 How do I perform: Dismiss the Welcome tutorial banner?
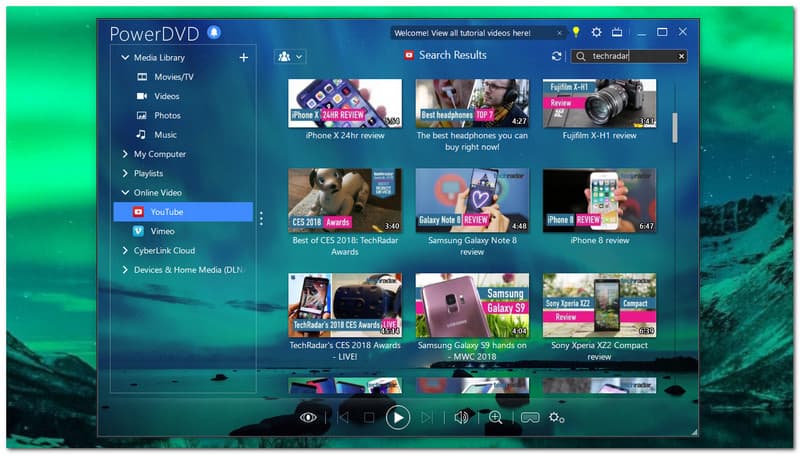[x=559, y=33]
